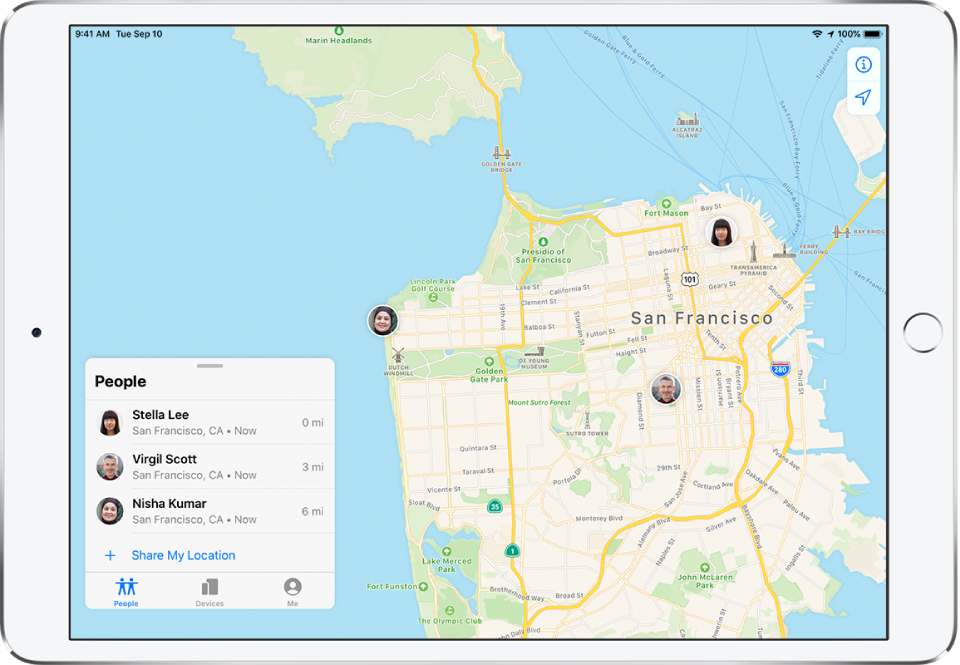Tap the de Young Museum icon
Viewport: 960px width, 665px height.
tap(534, 352)
